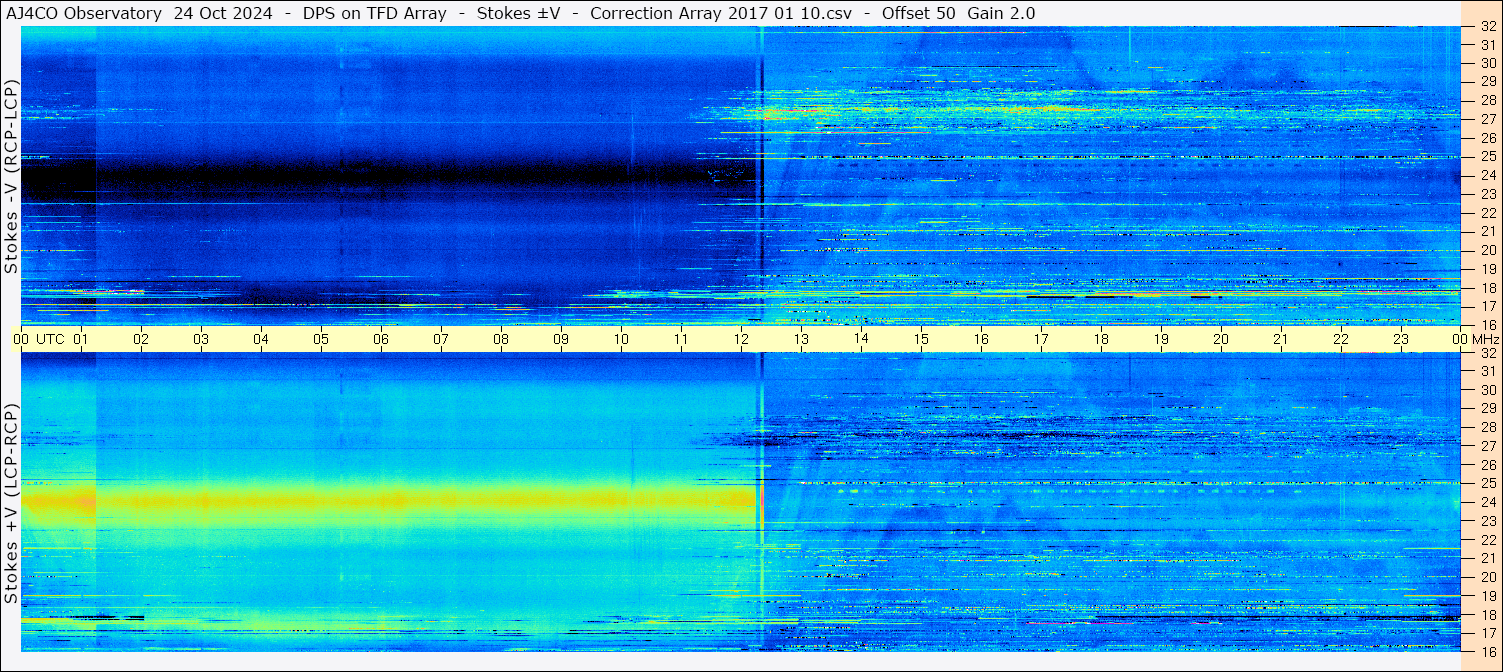Click the AJ4CO Observatory title text

coord(84,13)
